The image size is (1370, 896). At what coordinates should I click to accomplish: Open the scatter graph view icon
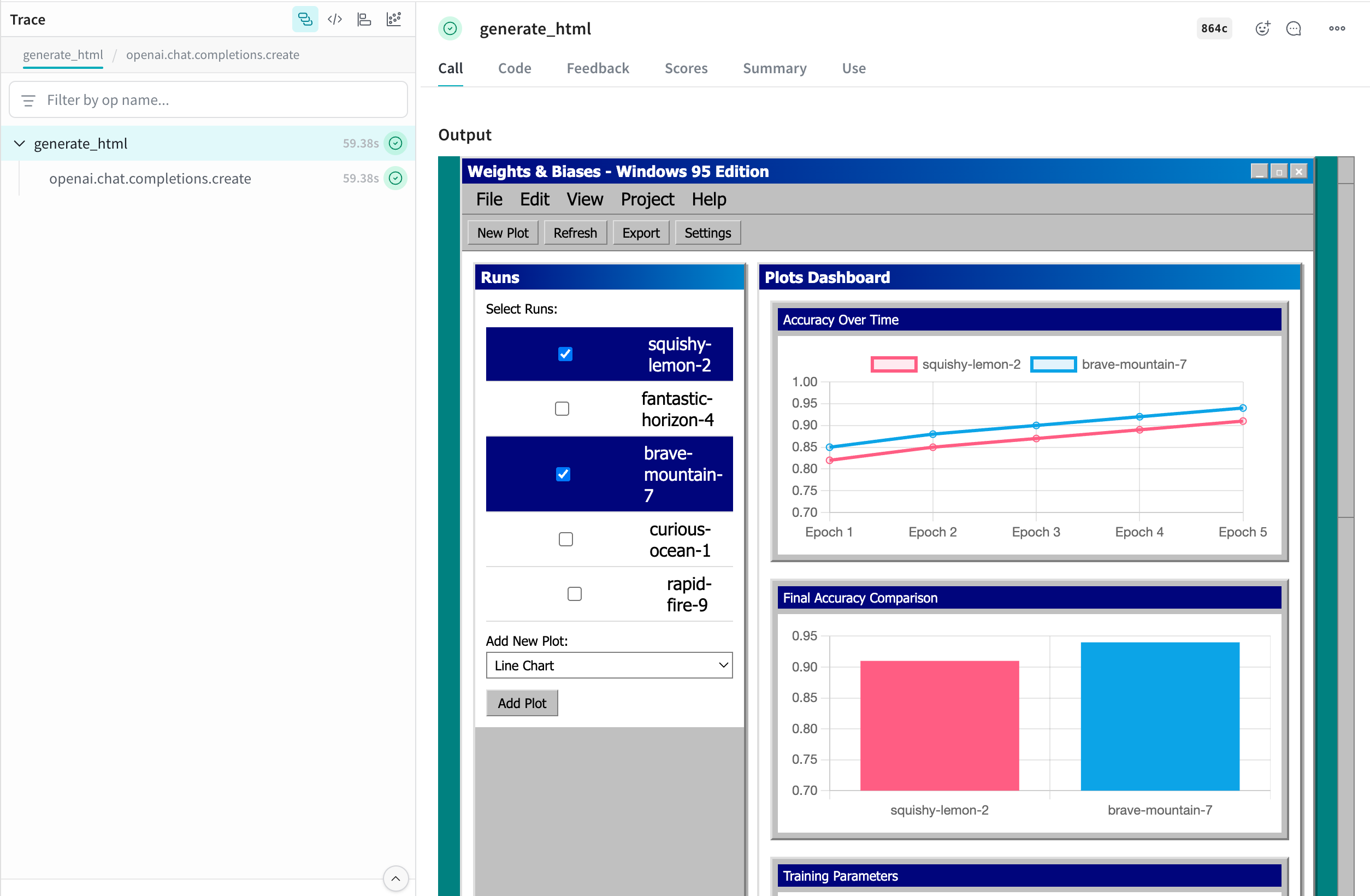[x=394, y=20]
